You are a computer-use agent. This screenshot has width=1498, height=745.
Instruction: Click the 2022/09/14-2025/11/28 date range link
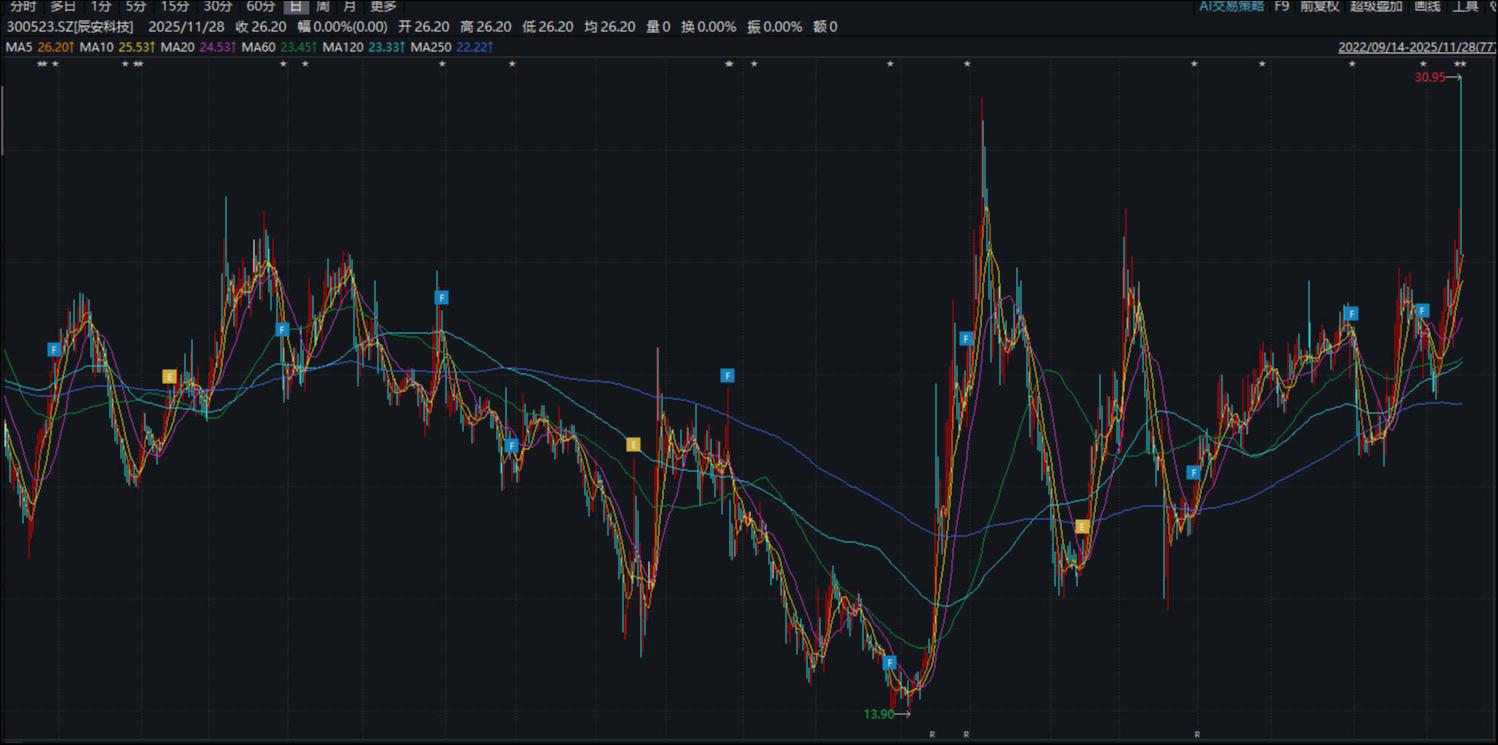[x=1417, y=47]
